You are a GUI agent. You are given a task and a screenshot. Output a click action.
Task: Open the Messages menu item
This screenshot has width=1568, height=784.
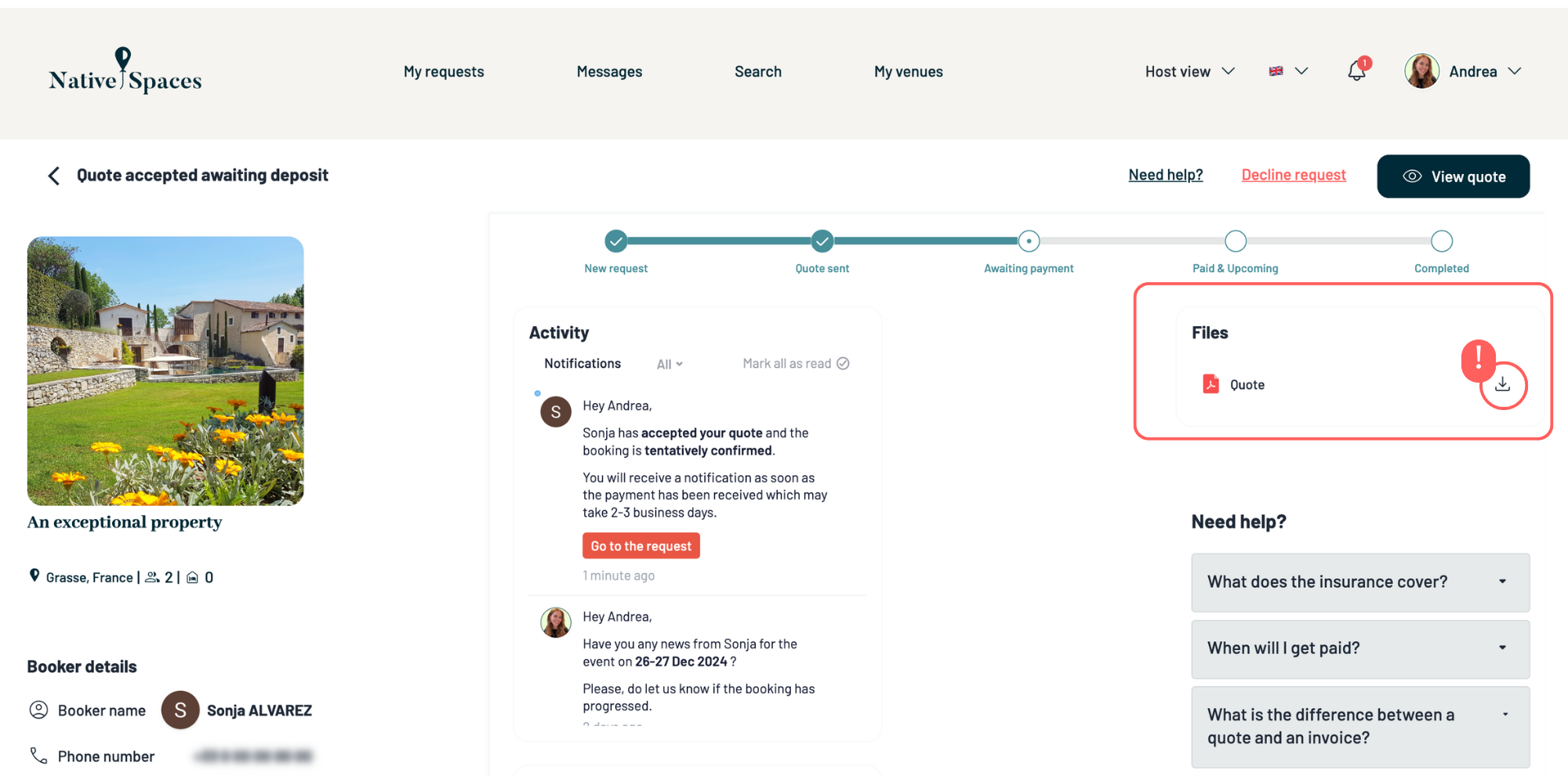(609, 71)
